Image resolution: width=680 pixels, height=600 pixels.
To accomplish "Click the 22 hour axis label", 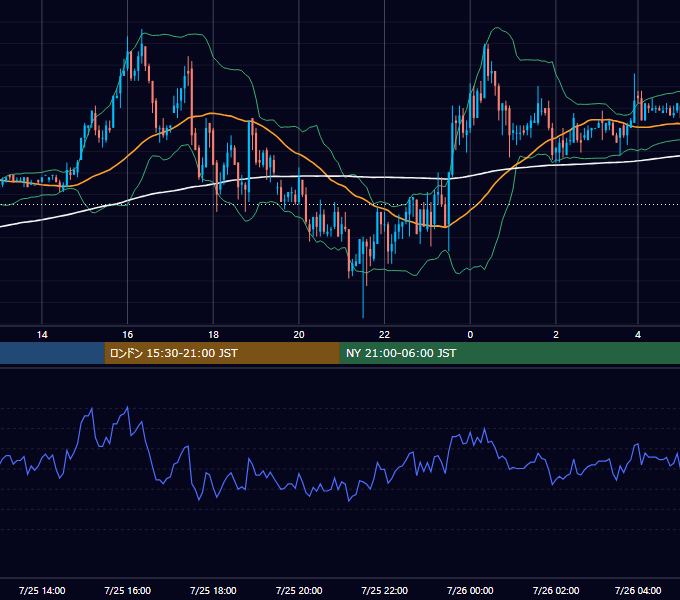I will (384, 335).
